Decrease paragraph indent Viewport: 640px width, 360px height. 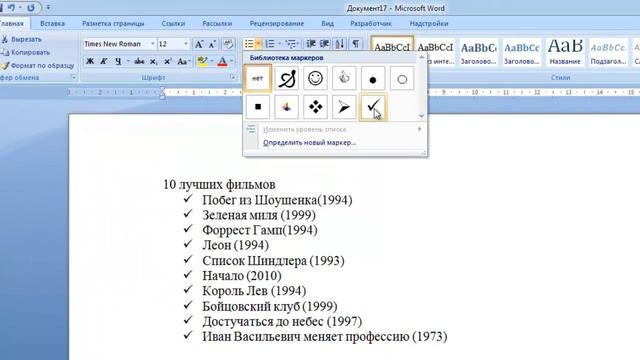point(311,44)
